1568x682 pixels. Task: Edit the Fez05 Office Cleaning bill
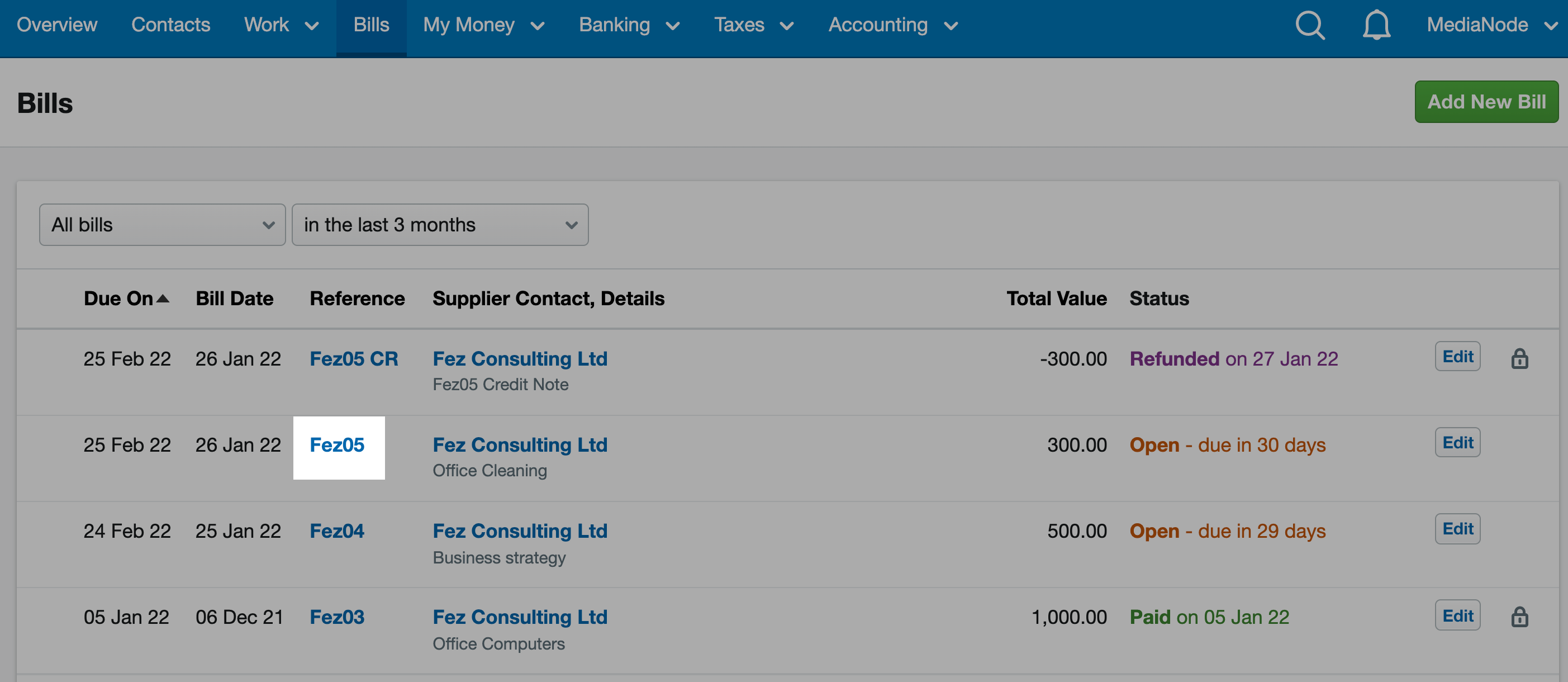click(1457, 443)
